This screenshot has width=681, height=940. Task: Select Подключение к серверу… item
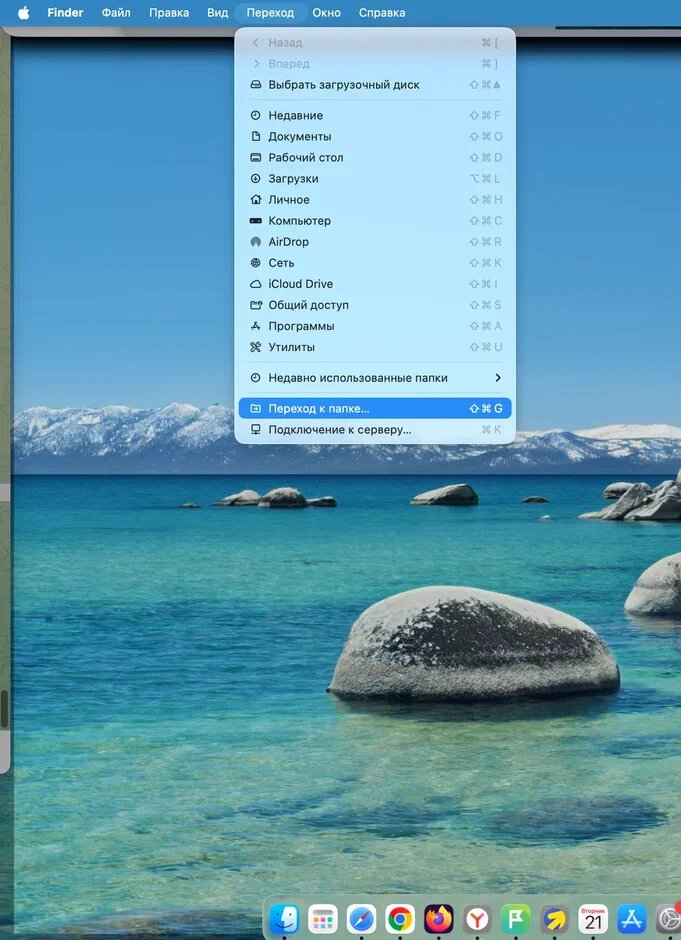click(375, 429)
